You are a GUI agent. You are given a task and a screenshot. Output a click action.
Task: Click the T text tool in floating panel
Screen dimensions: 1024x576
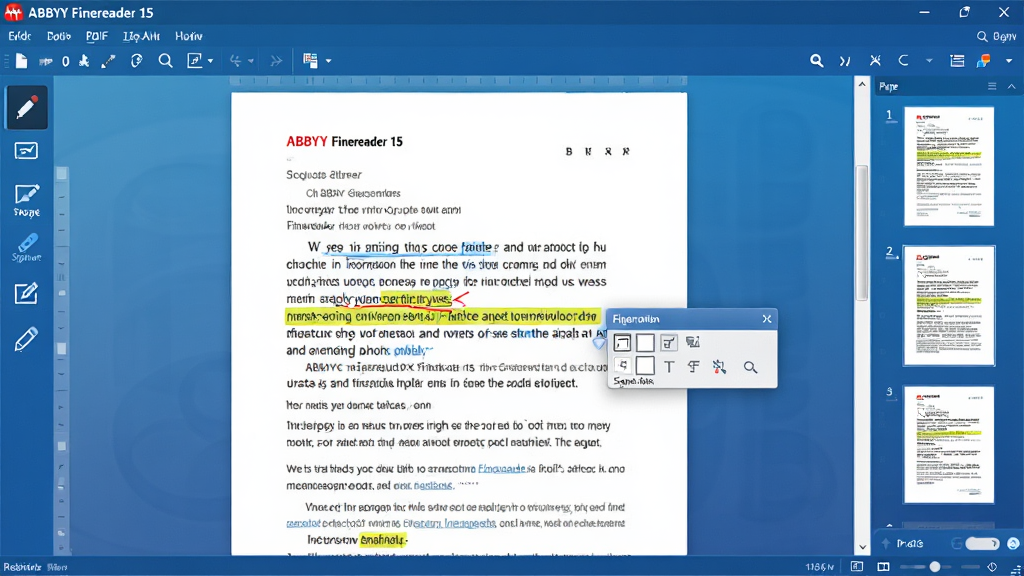(669, 367)
